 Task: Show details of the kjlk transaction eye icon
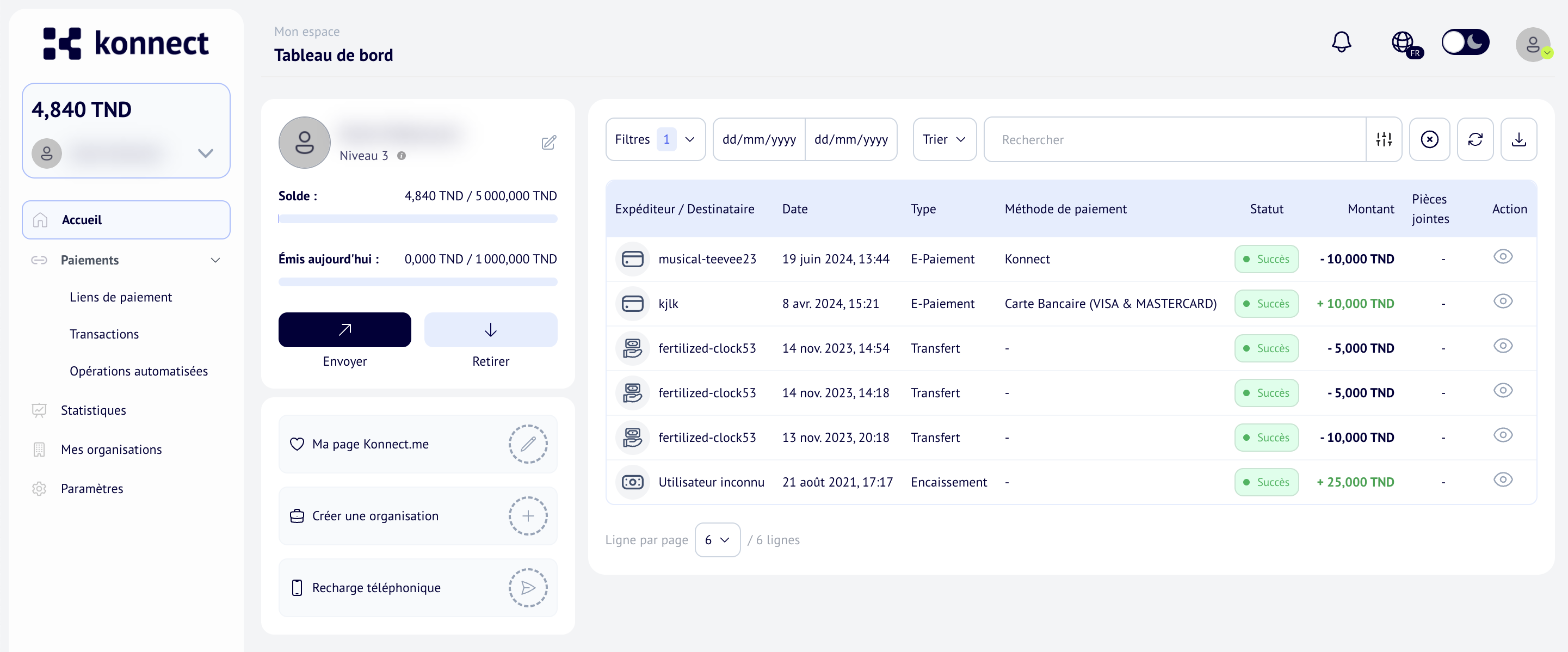[x=1503, y=301]
